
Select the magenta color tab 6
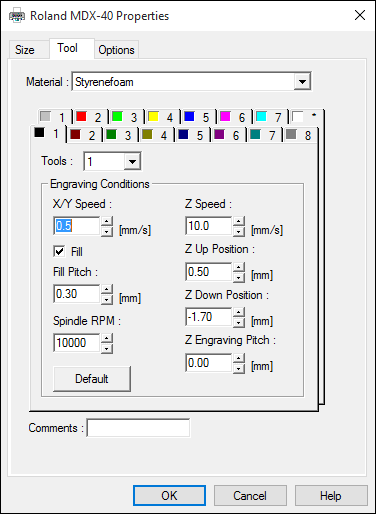tap(234, 117)
